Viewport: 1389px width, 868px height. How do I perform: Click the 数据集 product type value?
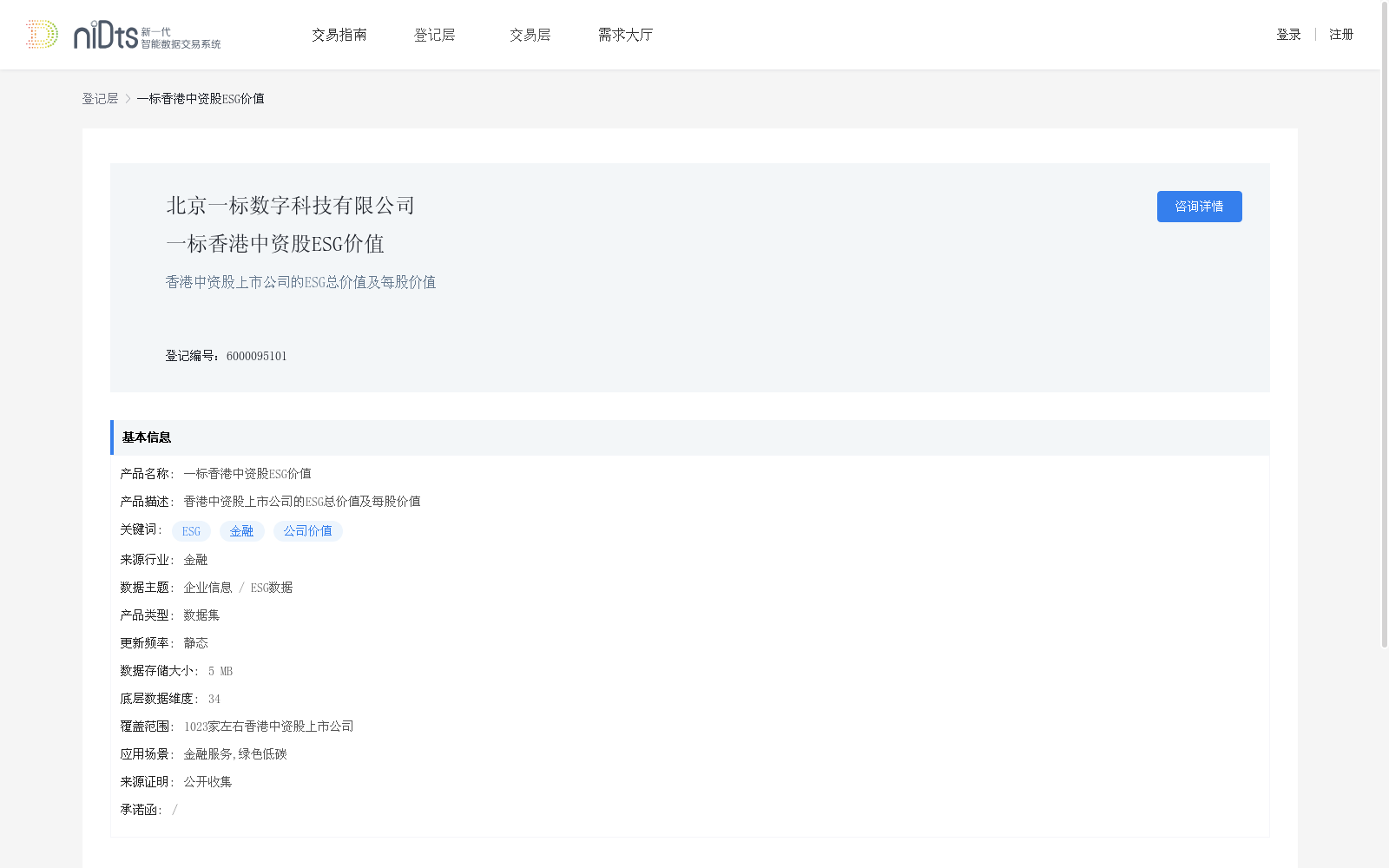201,615
